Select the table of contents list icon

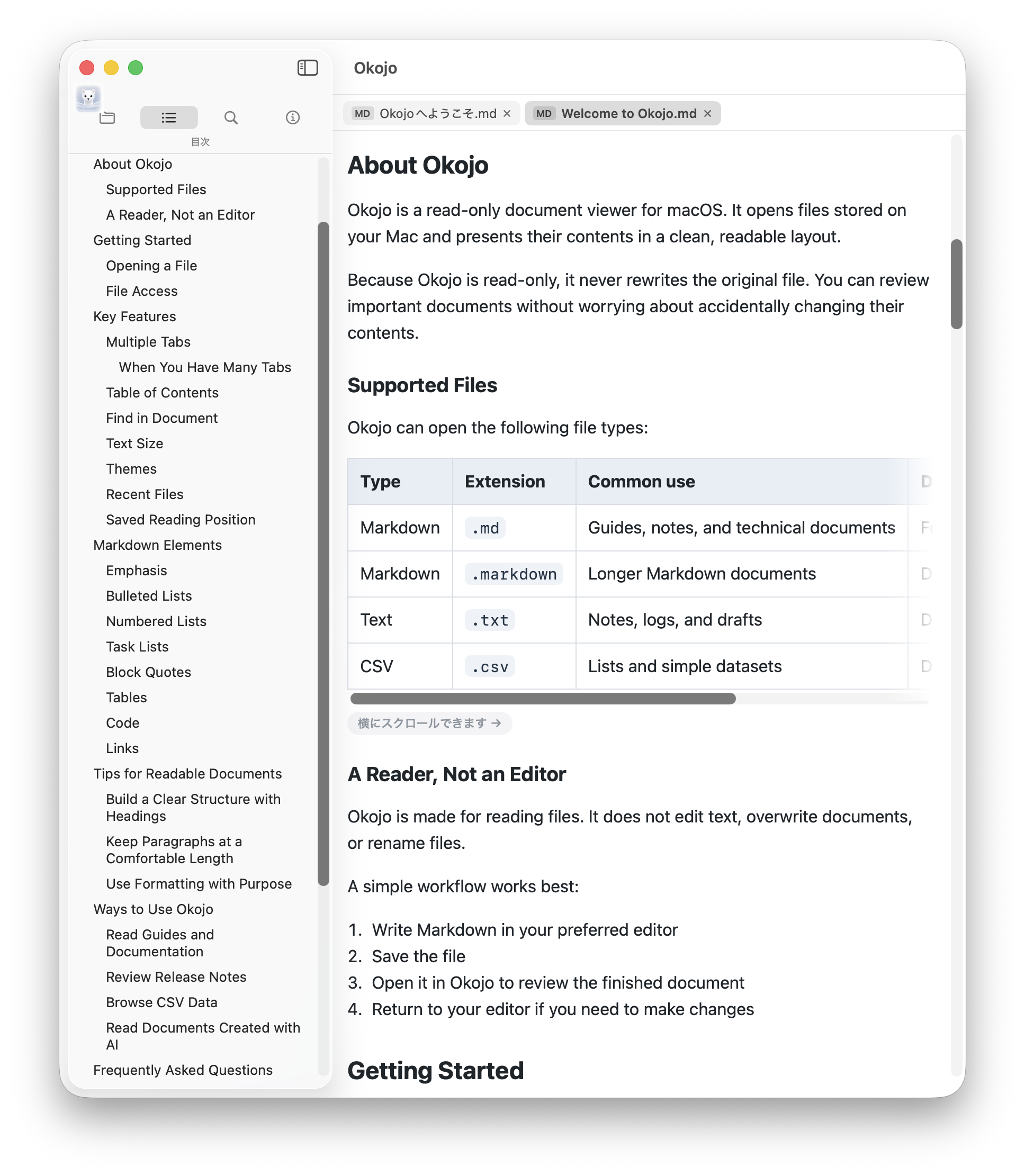[169, 118]
